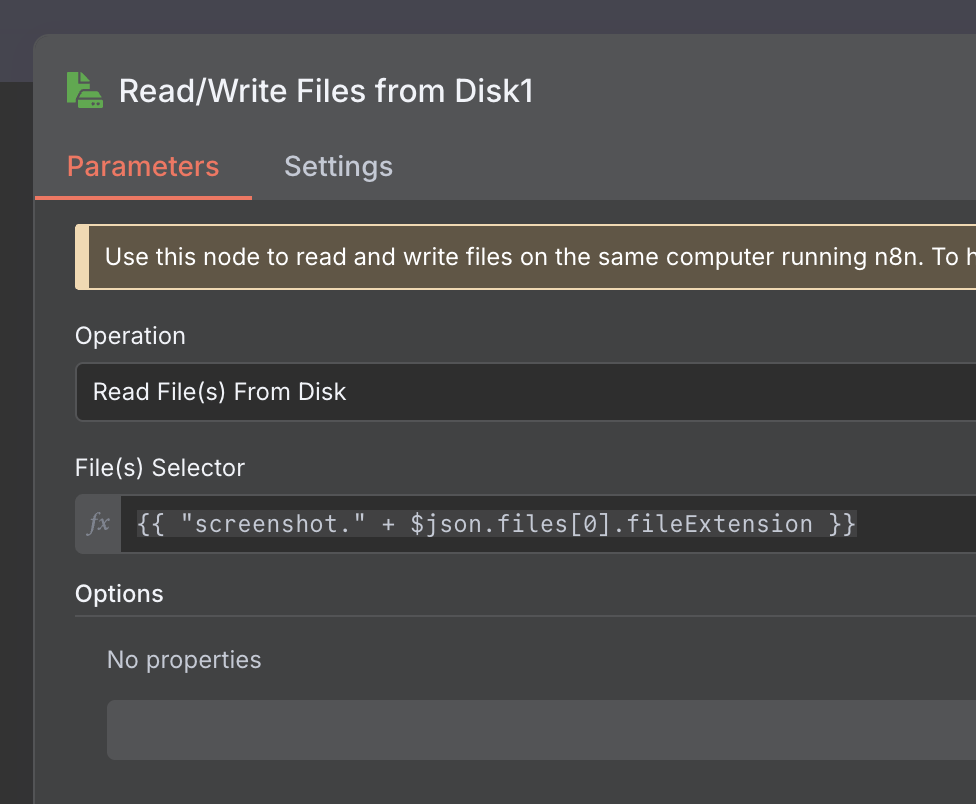Open the Settings tab

338,166
